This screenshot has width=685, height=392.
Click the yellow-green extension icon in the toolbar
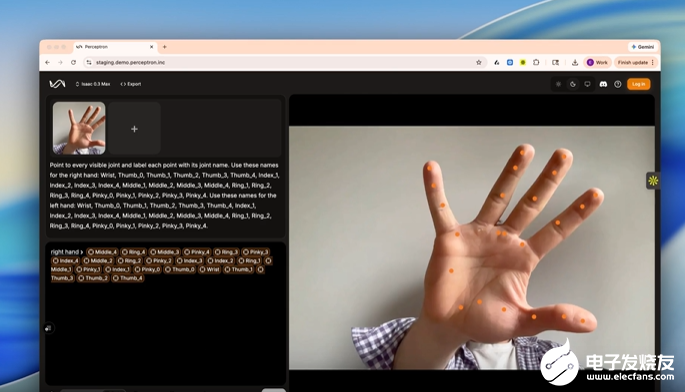(523, 62)
